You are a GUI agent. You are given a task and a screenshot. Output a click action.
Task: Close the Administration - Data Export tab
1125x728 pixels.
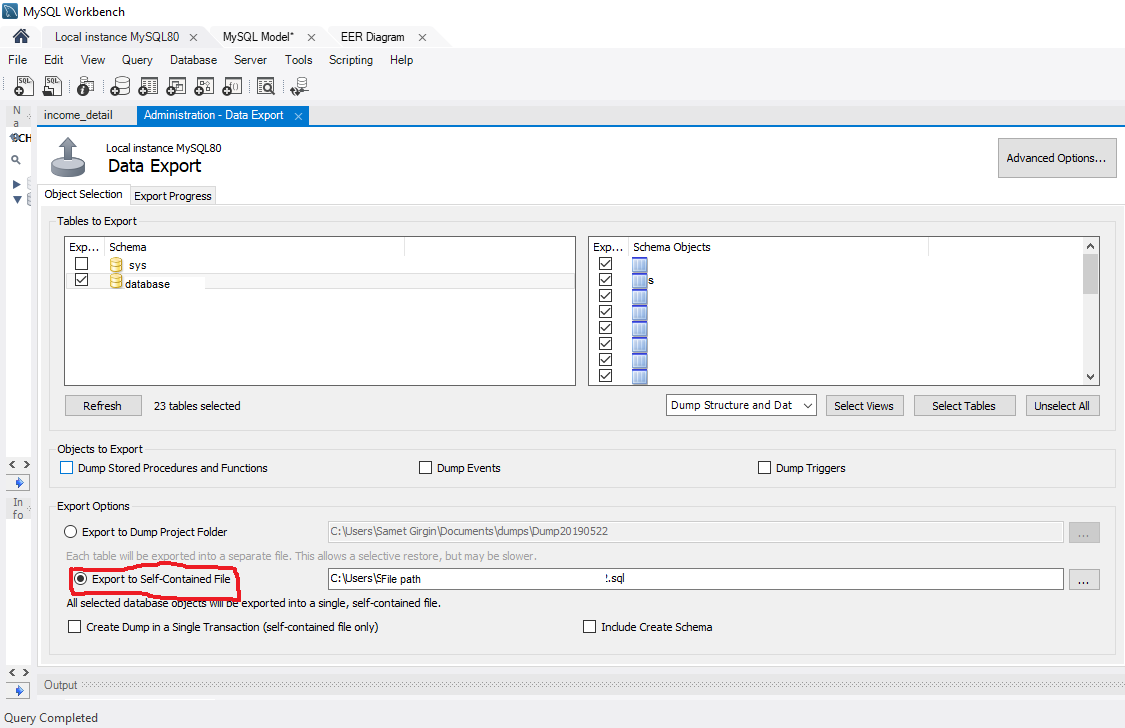click(x=298, y=116)
